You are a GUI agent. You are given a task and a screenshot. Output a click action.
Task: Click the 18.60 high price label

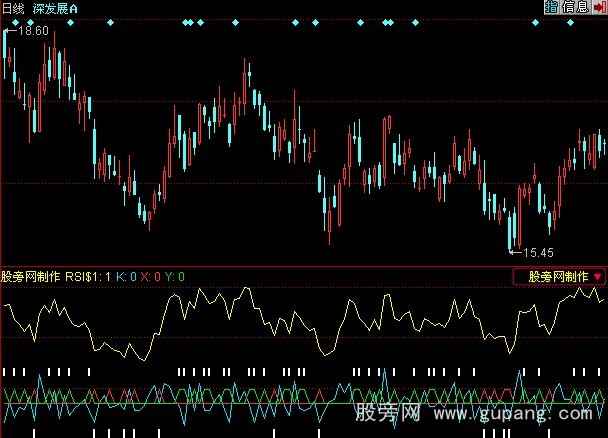(x=33, y=31)
